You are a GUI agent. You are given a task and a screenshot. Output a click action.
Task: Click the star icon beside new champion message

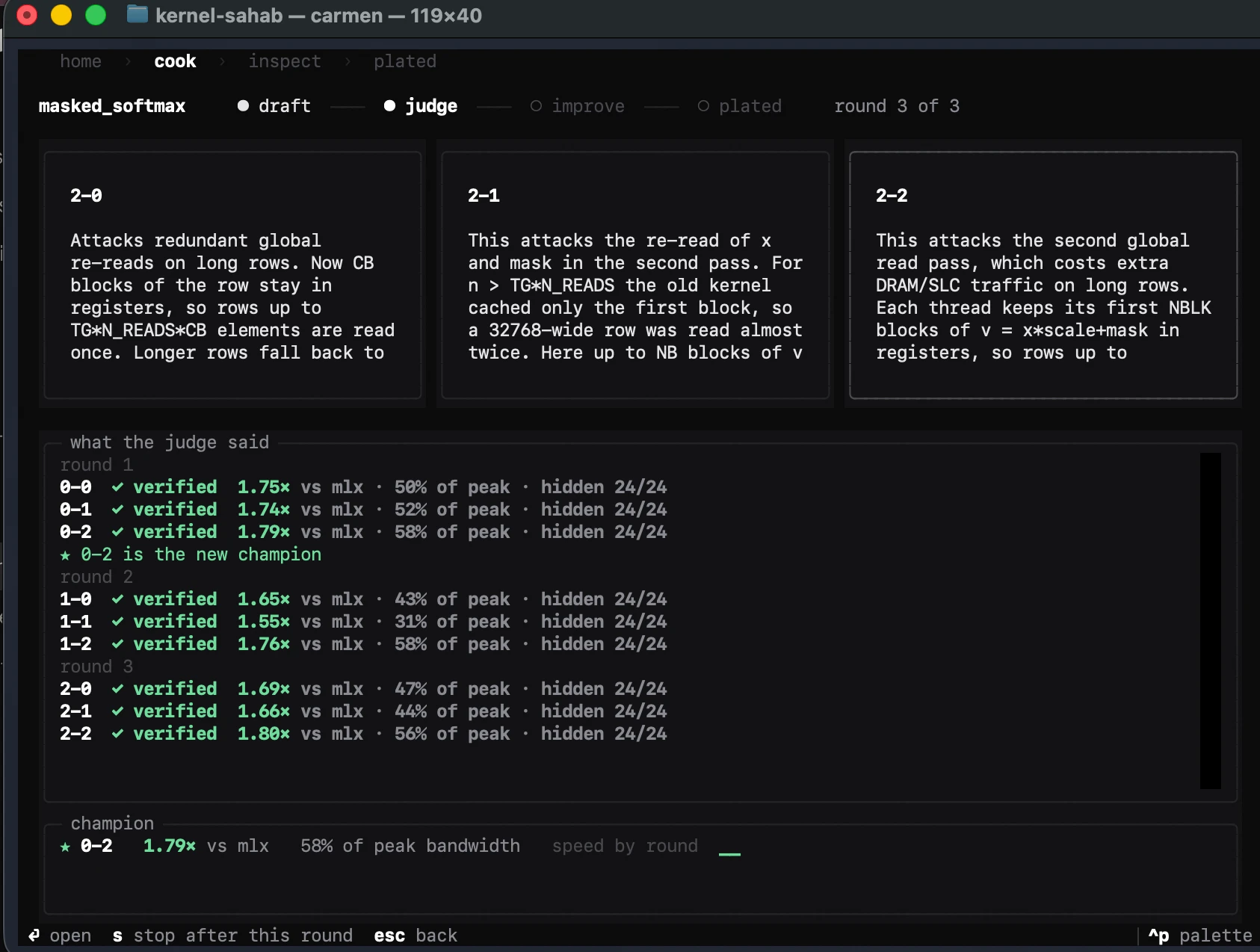[x=65, y=555]
